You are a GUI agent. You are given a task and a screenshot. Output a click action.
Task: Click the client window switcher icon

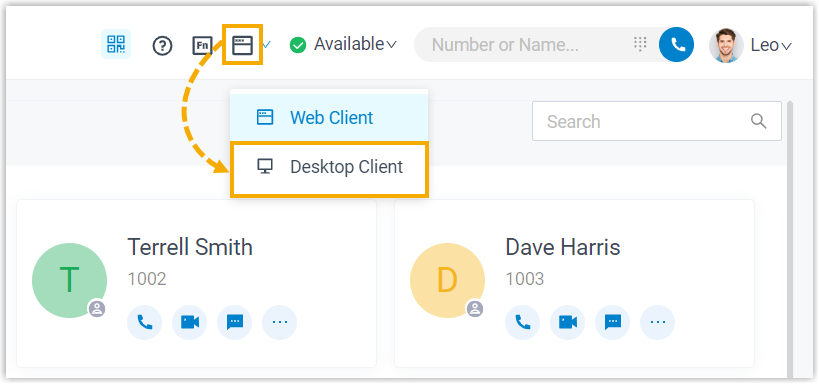(x=242, y=45)
